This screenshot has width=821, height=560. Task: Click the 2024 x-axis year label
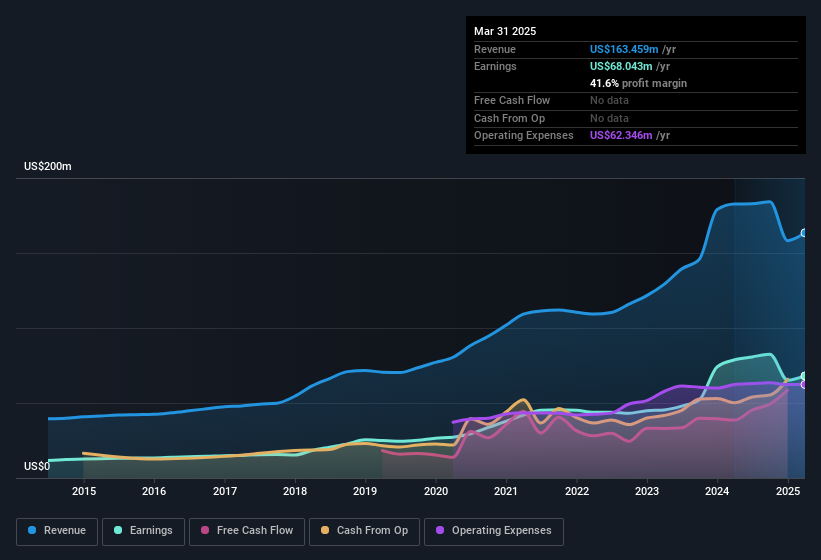(717, 491)
